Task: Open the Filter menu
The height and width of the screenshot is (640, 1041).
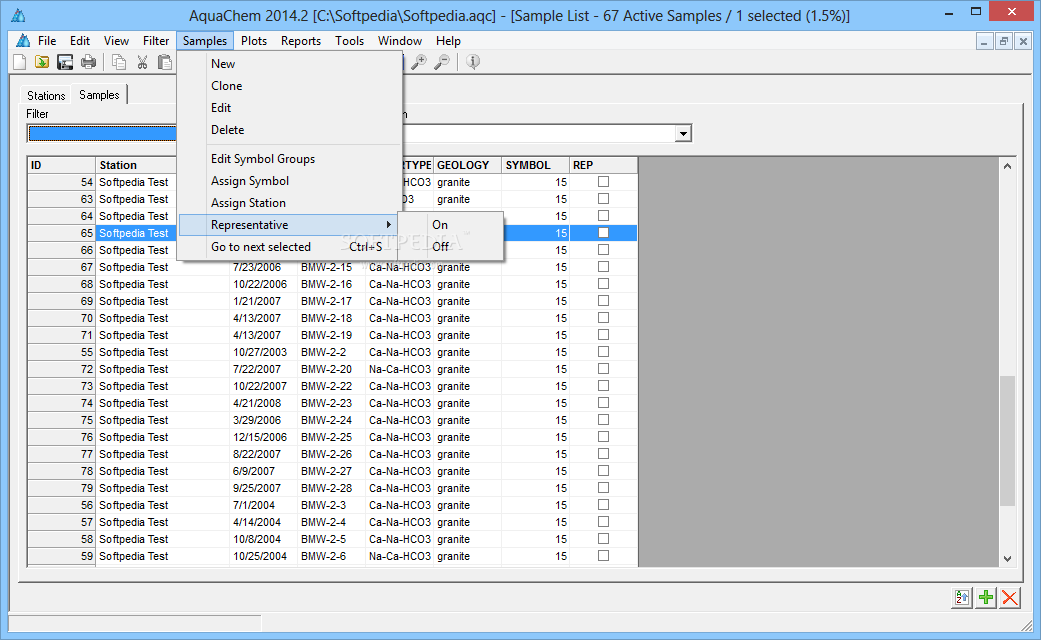Action: click(x=156, y=40)
